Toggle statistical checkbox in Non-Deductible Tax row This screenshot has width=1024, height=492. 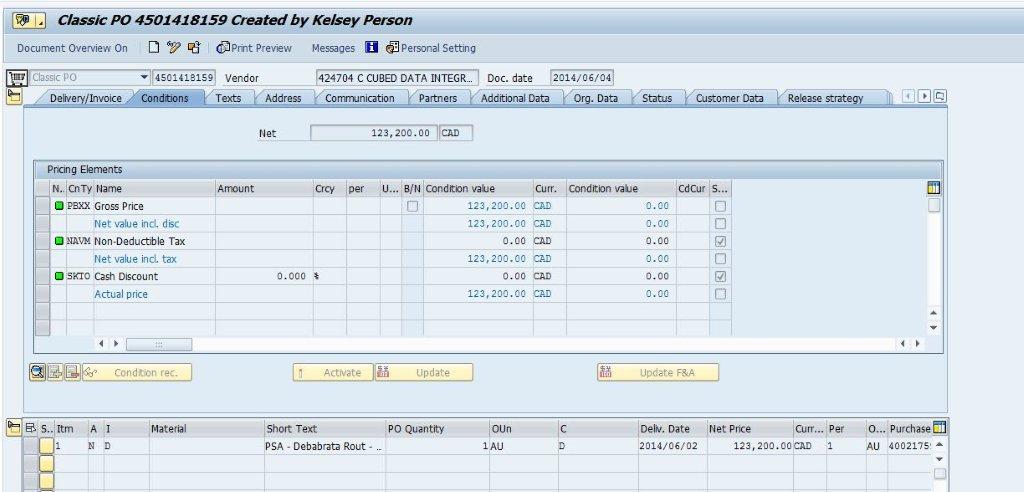(720, 241)
